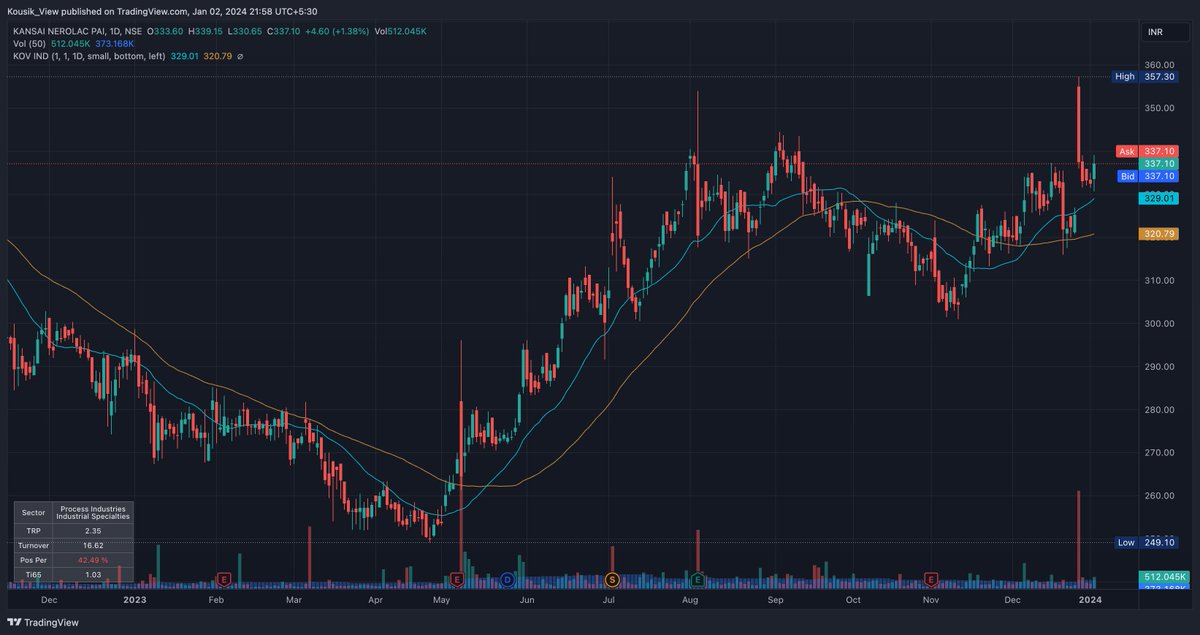Screen dimensions: 1200x635
Task: Click the green 512.045K volume axis label
Action: pos(1164,577)
